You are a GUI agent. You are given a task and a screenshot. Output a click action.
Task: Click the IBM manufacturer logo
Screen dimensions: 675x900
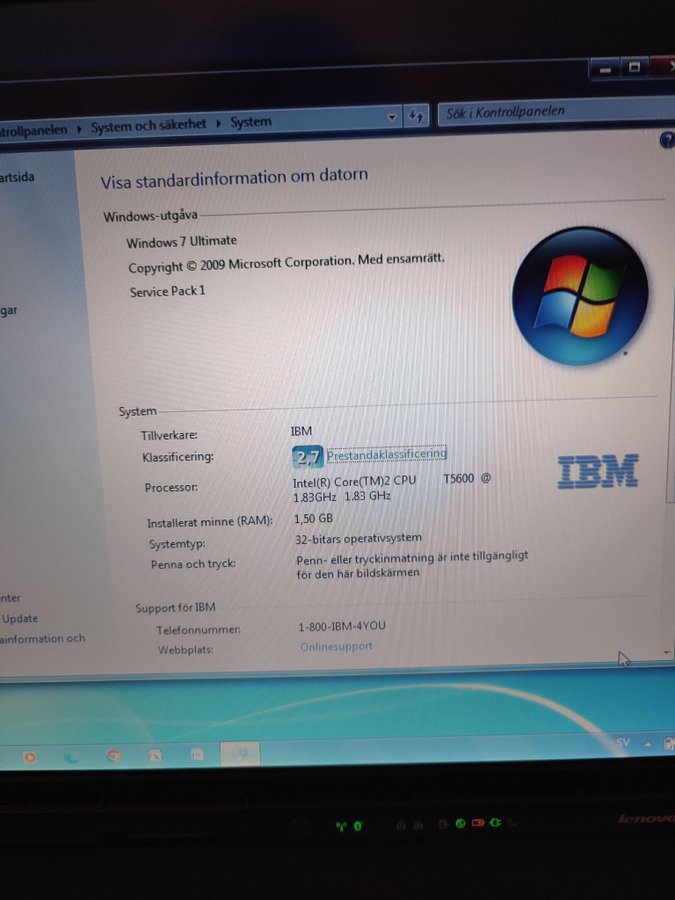pyautogui.click(x=597, y=472)
